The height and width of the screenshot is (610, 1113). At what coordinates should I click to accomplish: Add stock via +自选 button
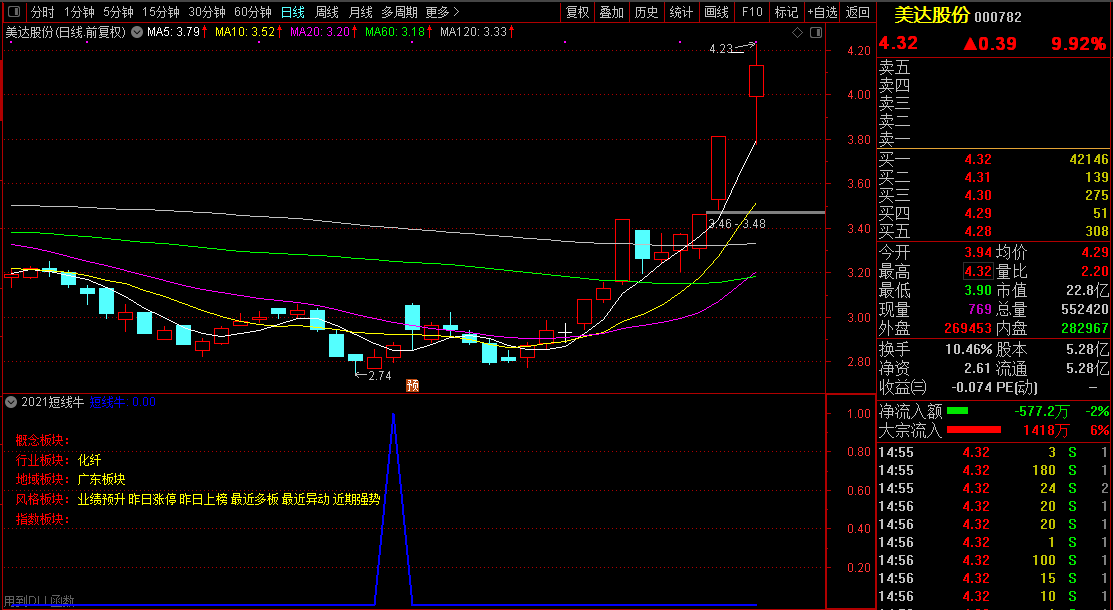[822, 12]
